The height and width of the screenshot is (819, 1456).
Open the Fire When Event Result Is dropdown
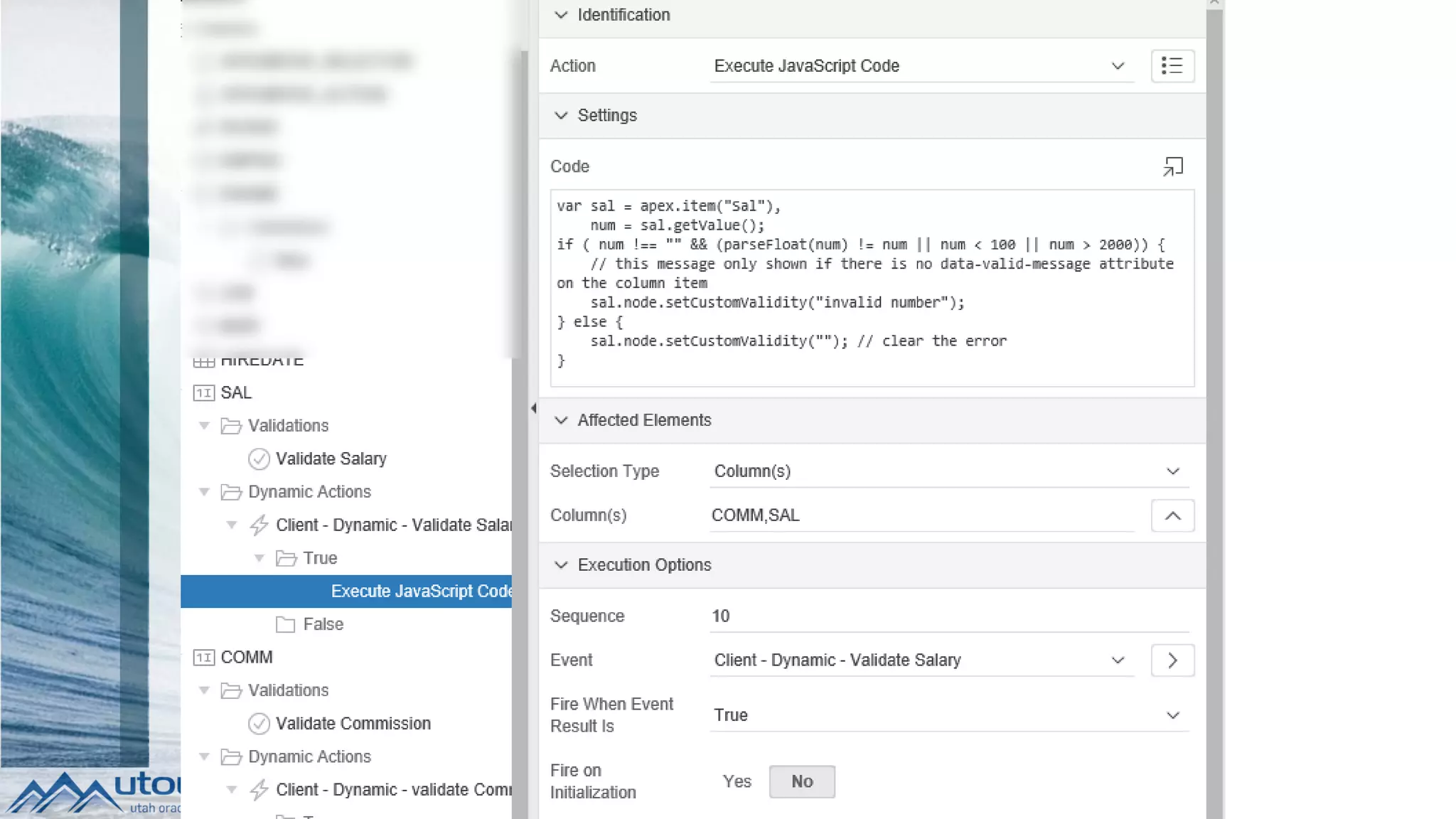949,715
